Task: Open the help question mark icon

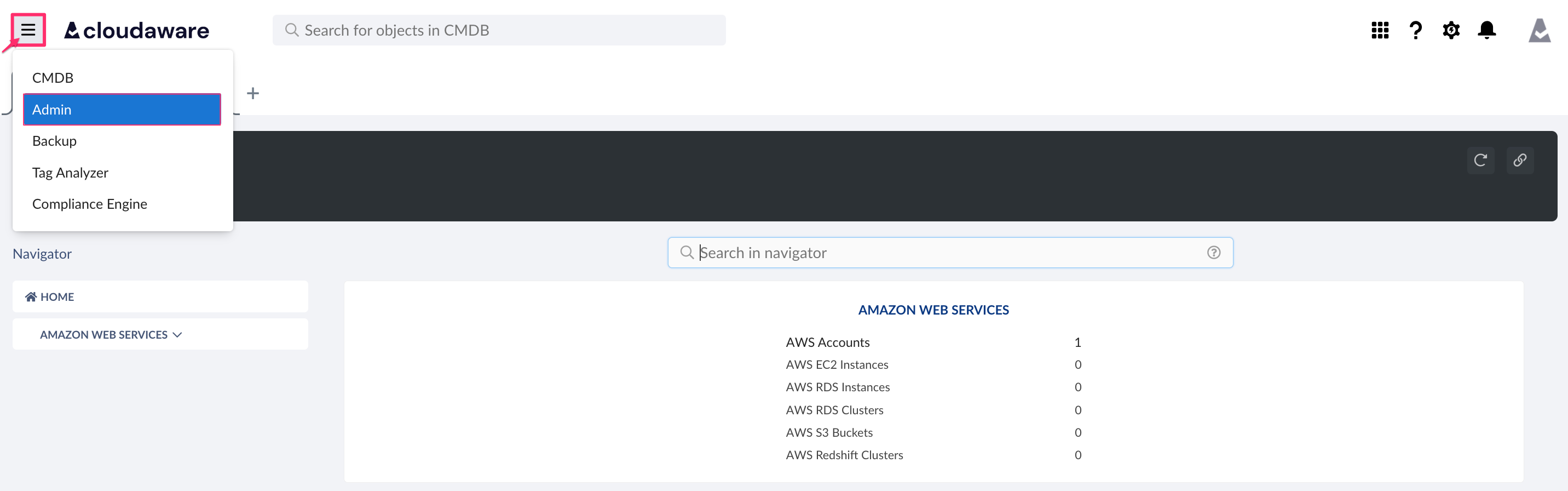Action: [1415, 30]
